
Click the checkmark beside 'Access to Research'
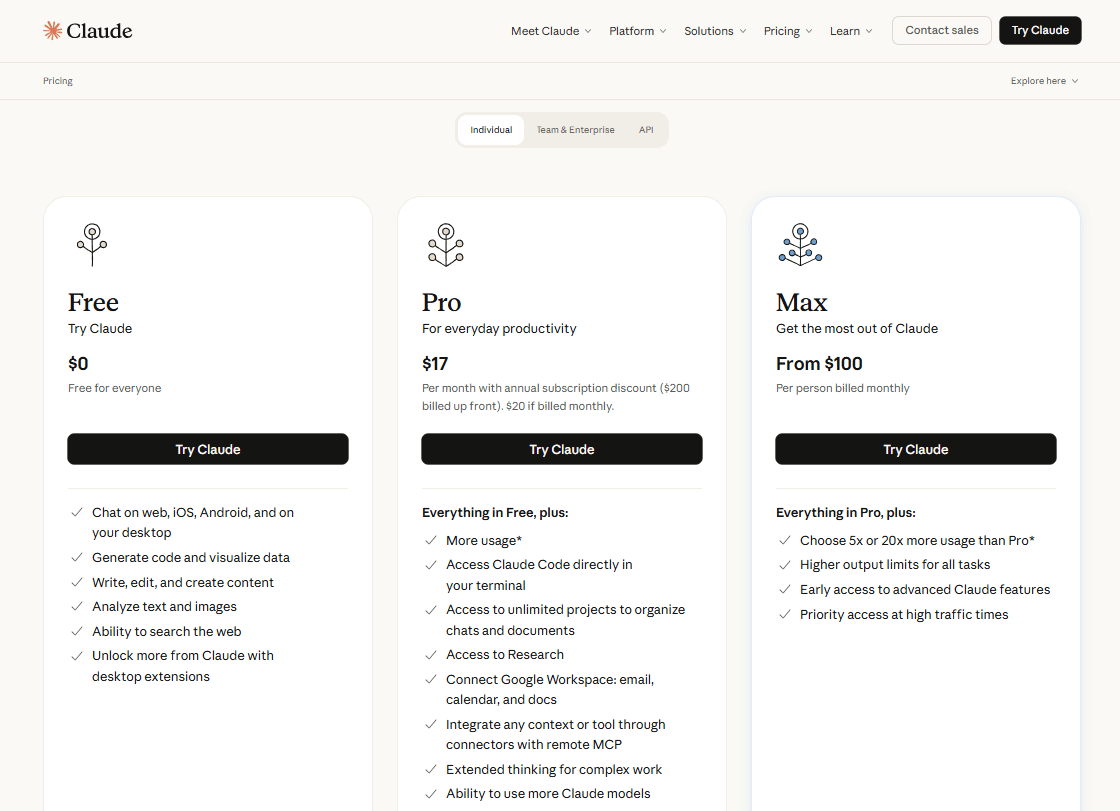(x=431, y=655)
